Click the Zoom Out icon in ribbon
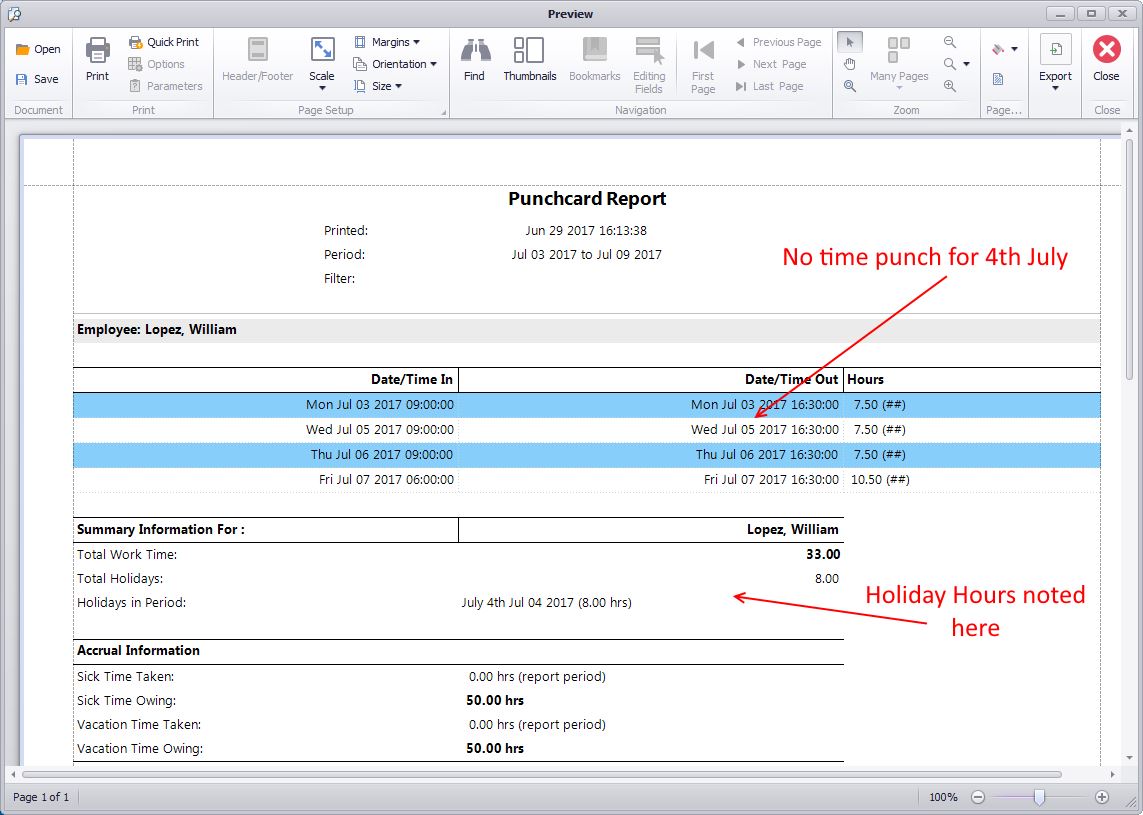Viewport: 1143px width, 815px height. [x=950, y=42]
